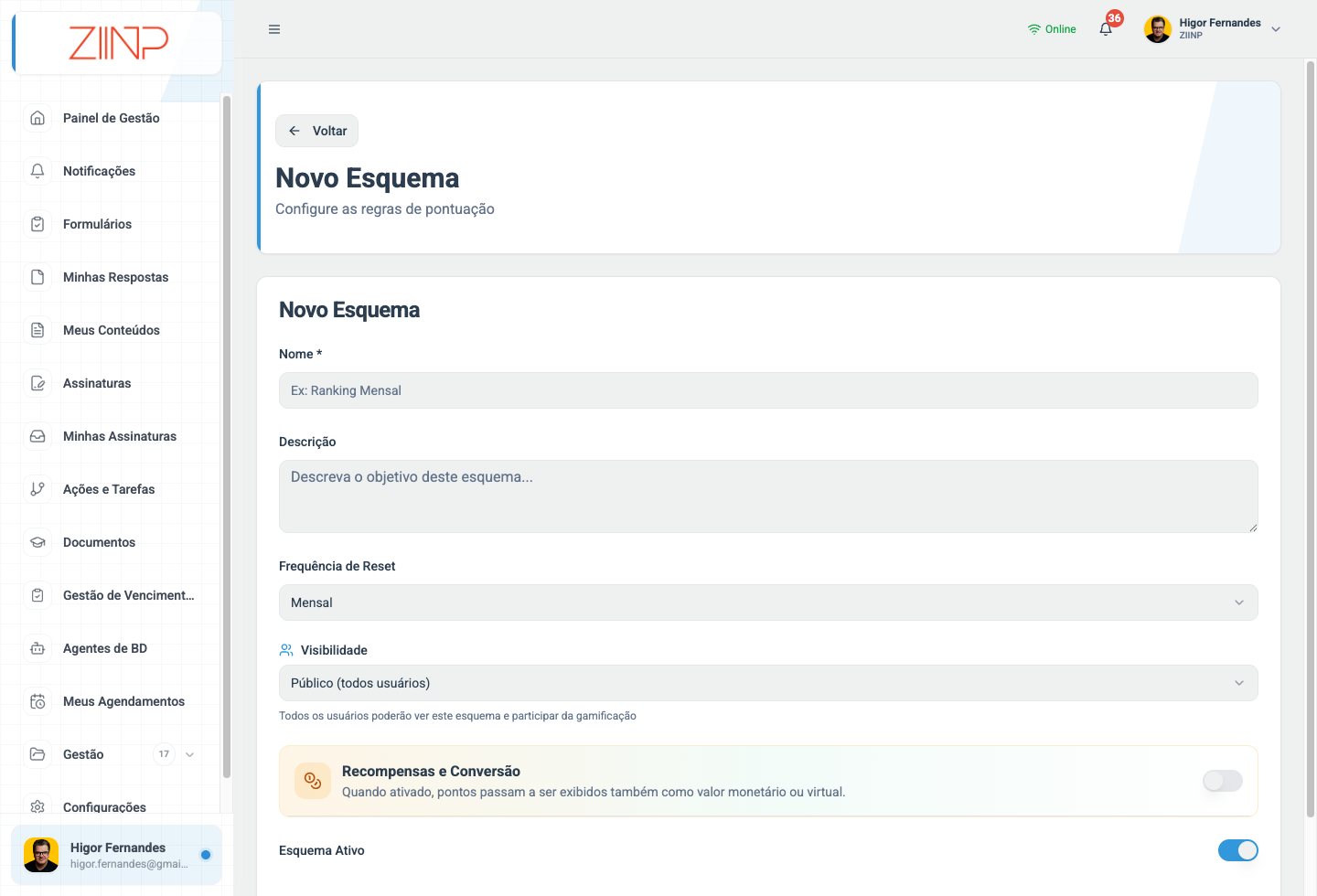1317x896 pixels.
Task: Click the Notificações bell icon in sidebar
Action: coord(37,171)
